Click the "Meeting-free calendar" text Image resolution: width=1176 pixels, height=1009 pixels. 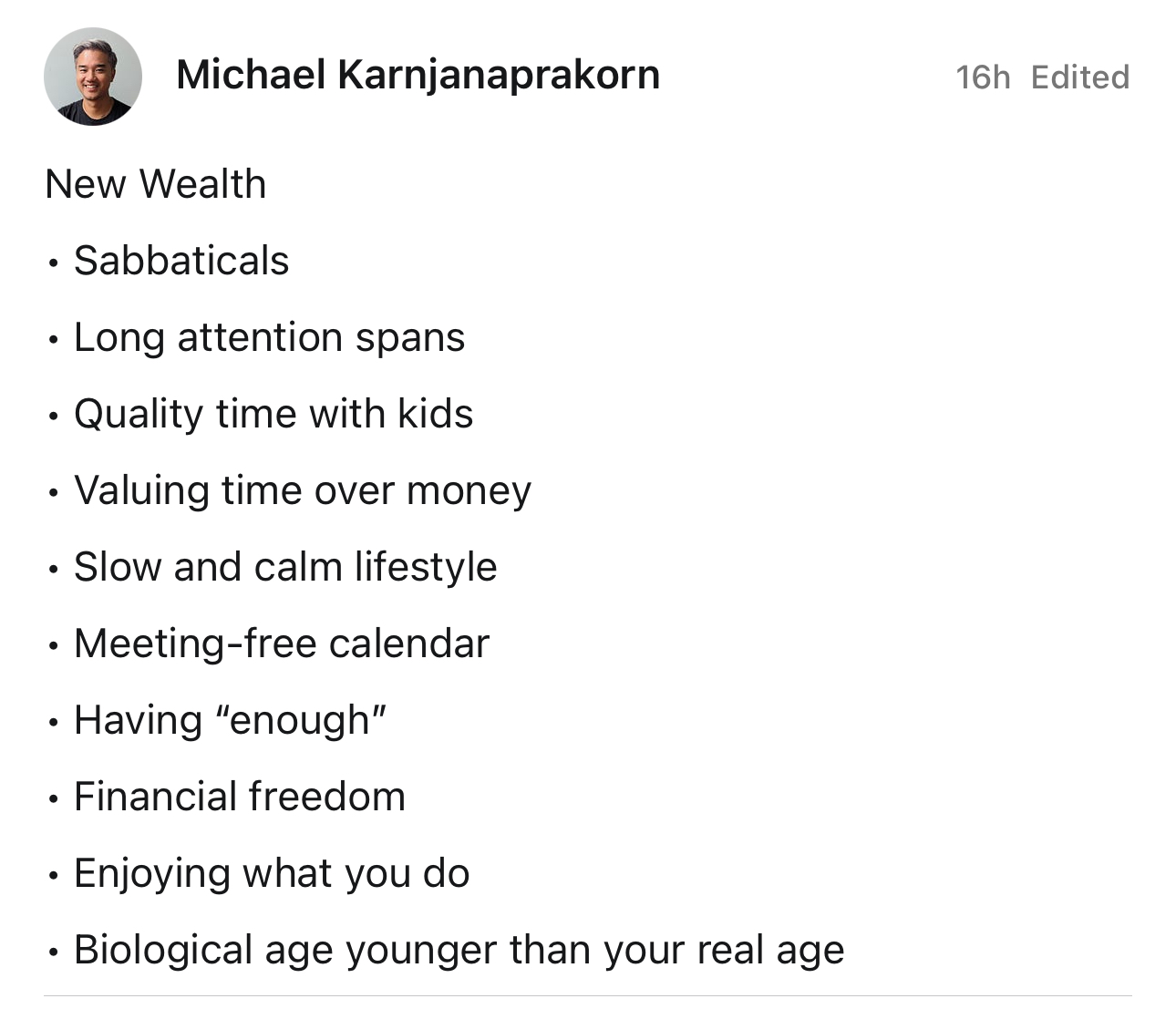point(282,643)
